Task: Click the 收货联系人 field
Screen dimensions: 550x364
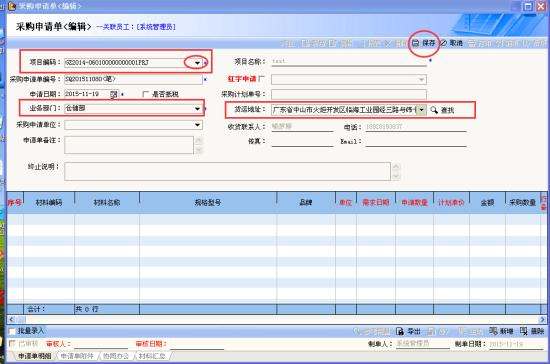Action: point(302,127)
